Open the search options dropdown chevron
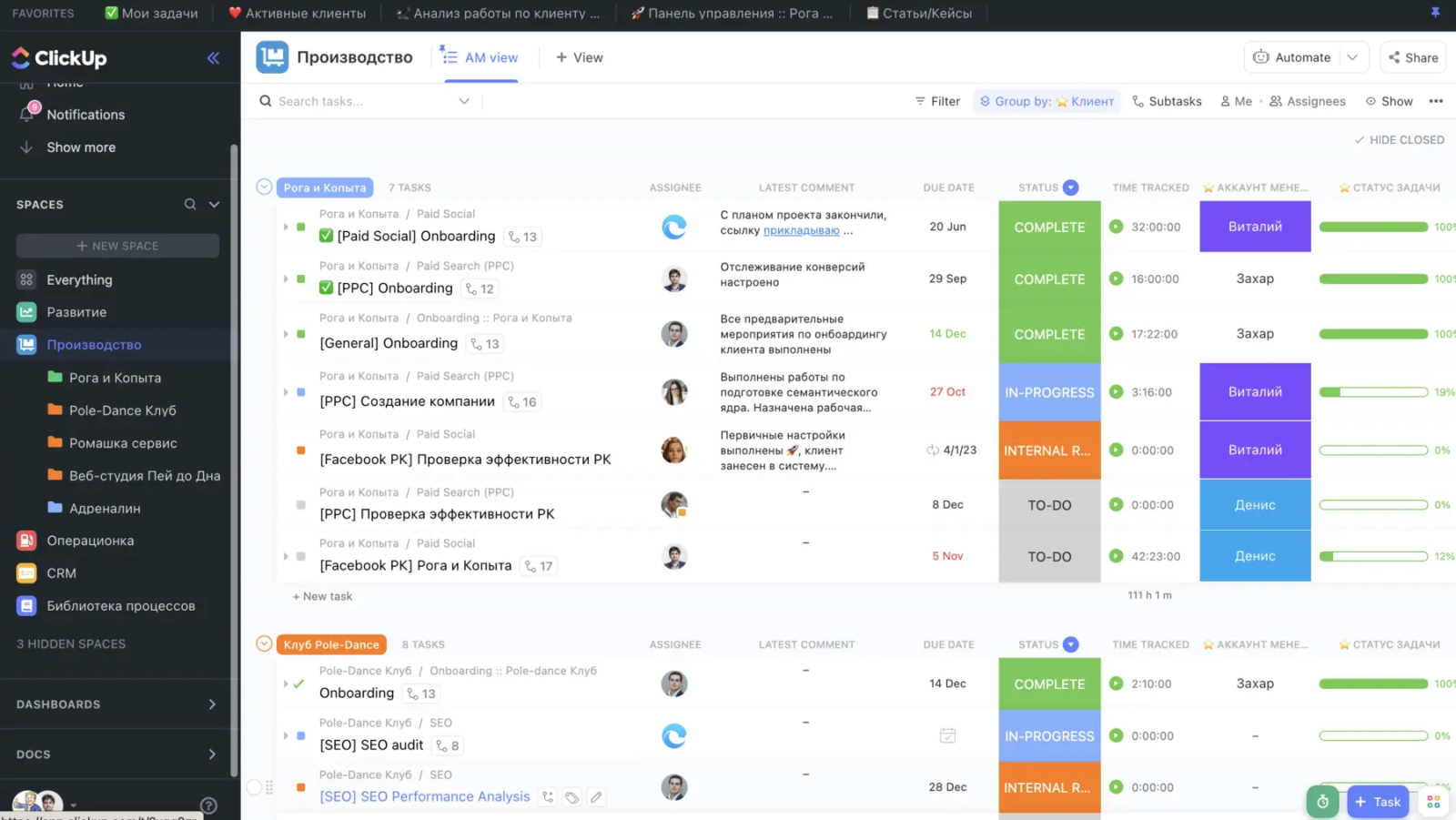This screenshot has height=820, width=1456. [x=464, y=101]
